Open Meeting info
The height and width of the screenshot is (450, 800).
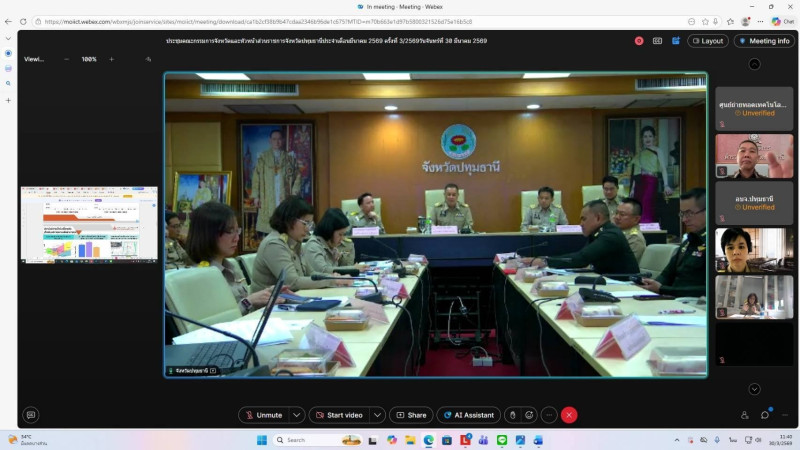[x=764, y=41]
